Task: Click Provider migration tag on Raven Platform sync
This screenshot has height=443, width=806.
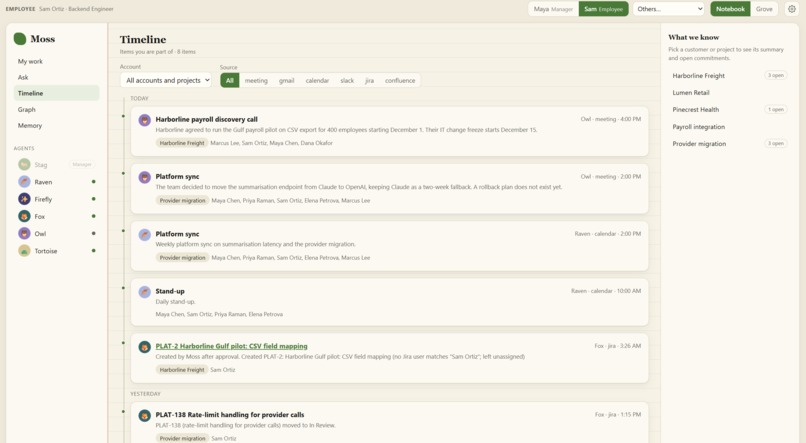Action: [x=182, y=257]
